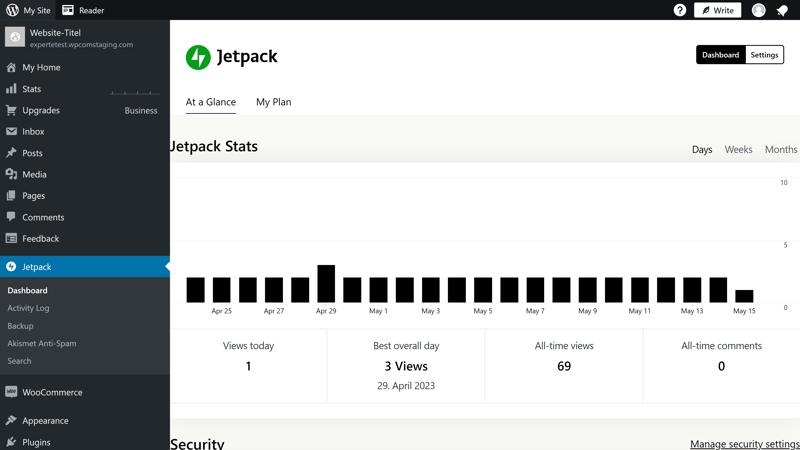Click the Plugins plug icon
Image resolution: width=800 pixels, height=450 pixels.
coord(11,442)
